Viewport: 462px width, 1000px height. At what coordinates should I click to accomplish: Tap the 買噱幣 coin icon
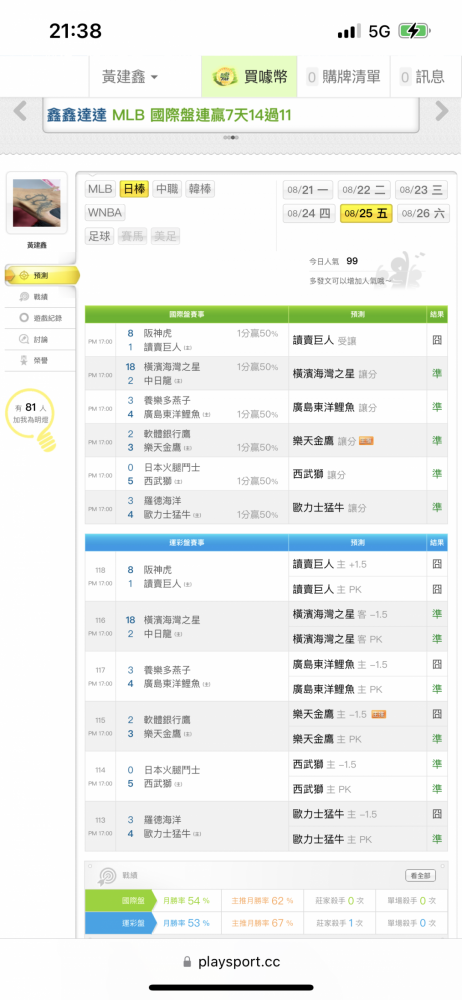tap(225, 77)
